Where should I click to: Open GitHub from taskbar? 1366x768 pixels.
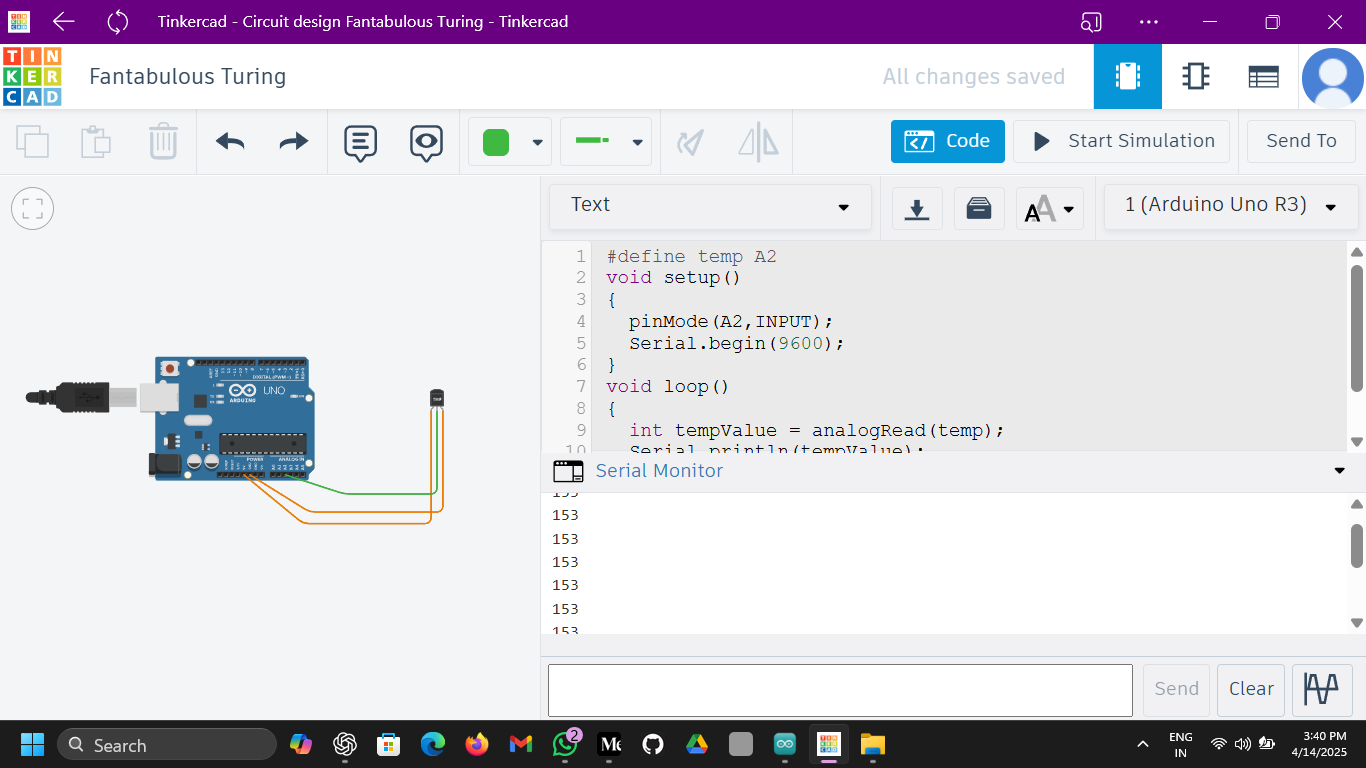pyautogui.click(x=653, y=745)
